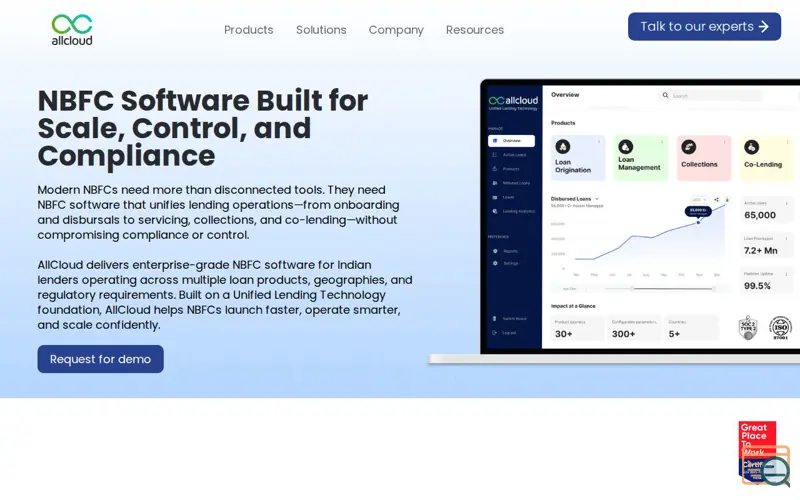This screenshot has height=500, width=800.
Task: Click the highlighted data point on the chart line
Action: 698,222
